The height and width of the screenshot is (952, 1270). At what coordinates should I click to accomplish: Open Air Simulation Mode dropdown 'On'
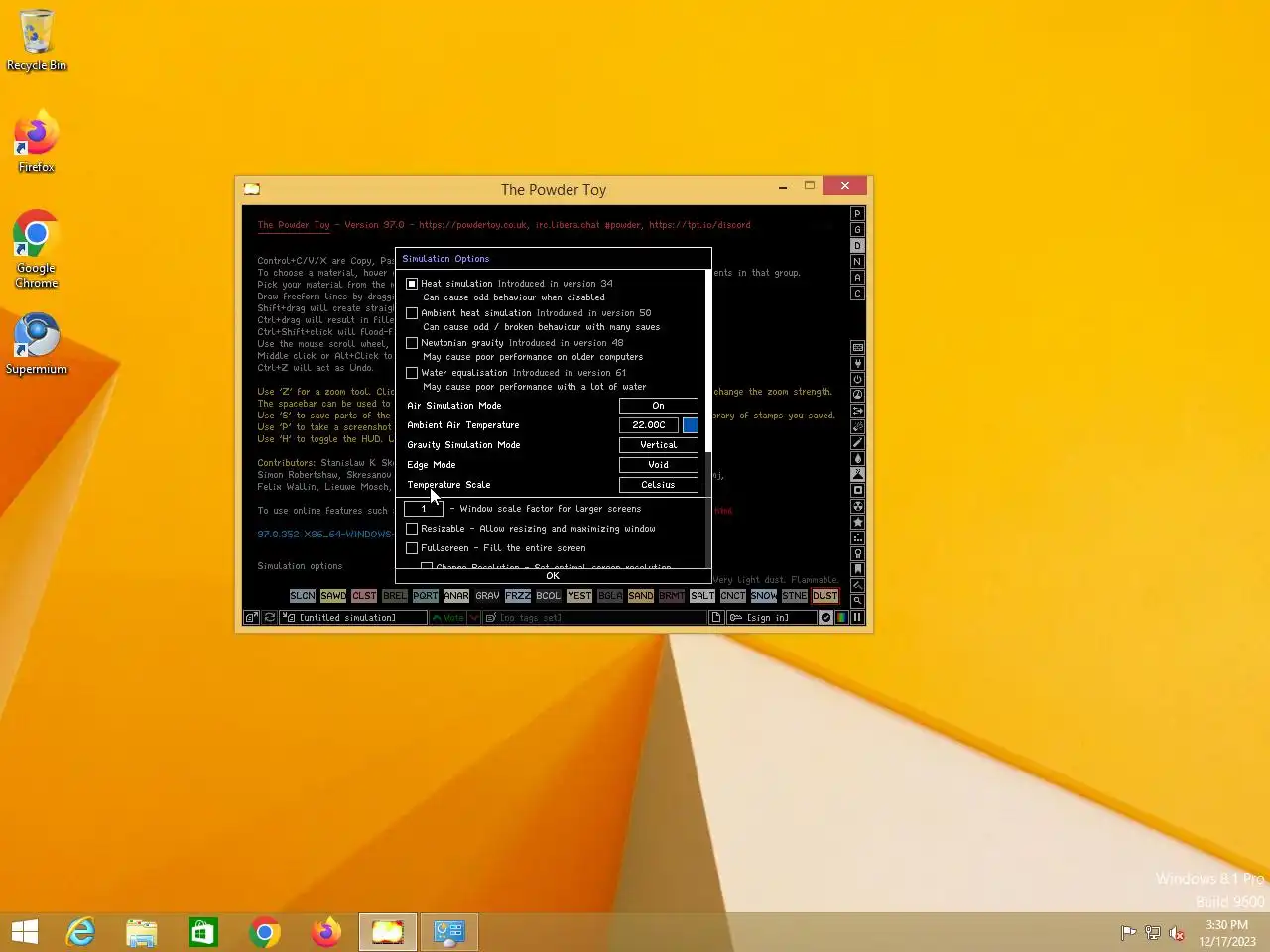coord(659,406)
